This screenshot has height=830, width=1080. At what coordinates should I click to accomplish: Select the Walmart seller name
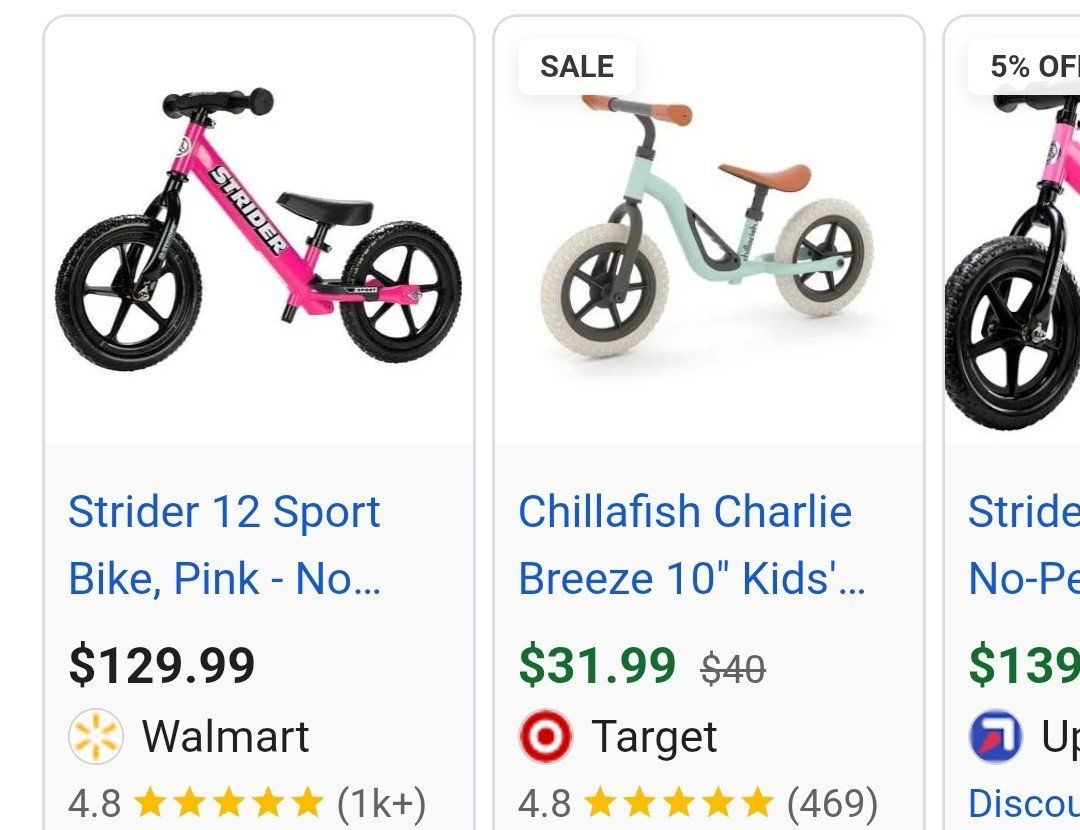tap(225, 737)
